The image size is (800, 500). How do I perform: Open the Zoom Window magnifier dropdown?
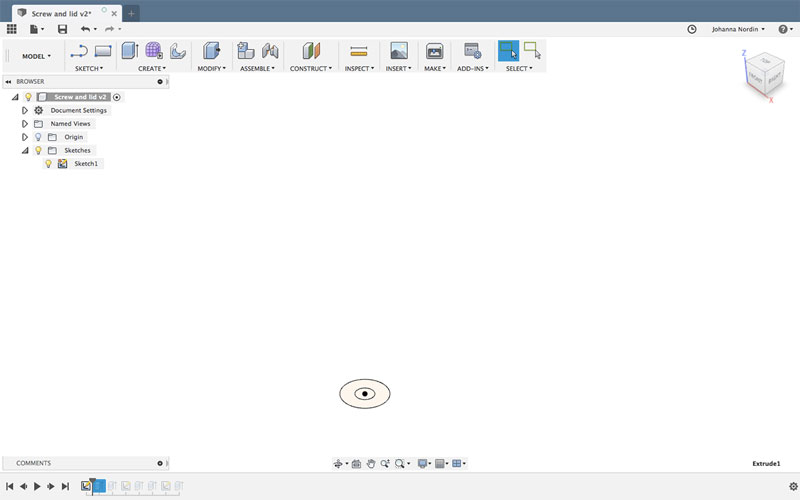click(x=402, y=463)
